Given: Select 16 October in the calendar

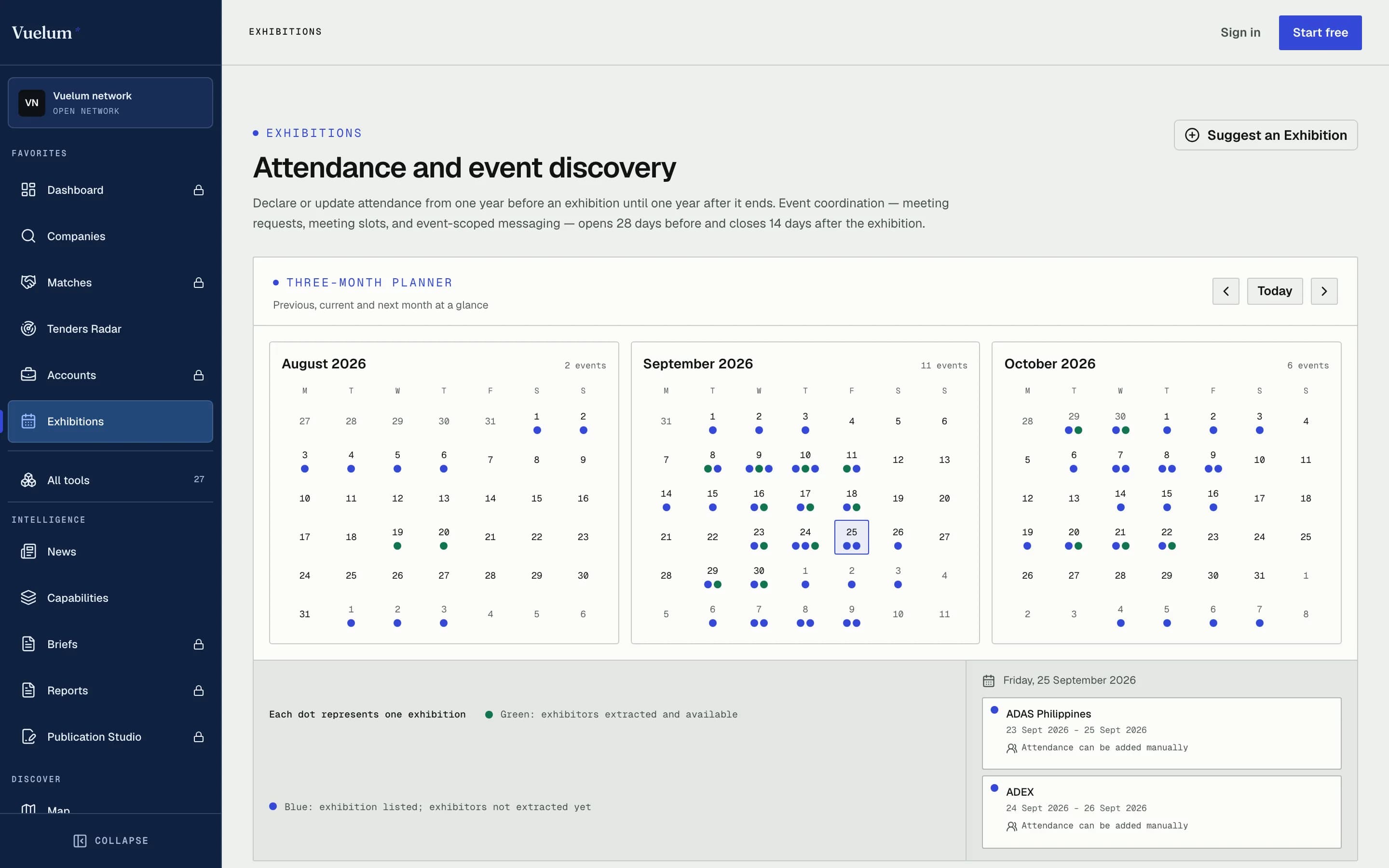Looking at the screenshot, I should point(1213,499).
